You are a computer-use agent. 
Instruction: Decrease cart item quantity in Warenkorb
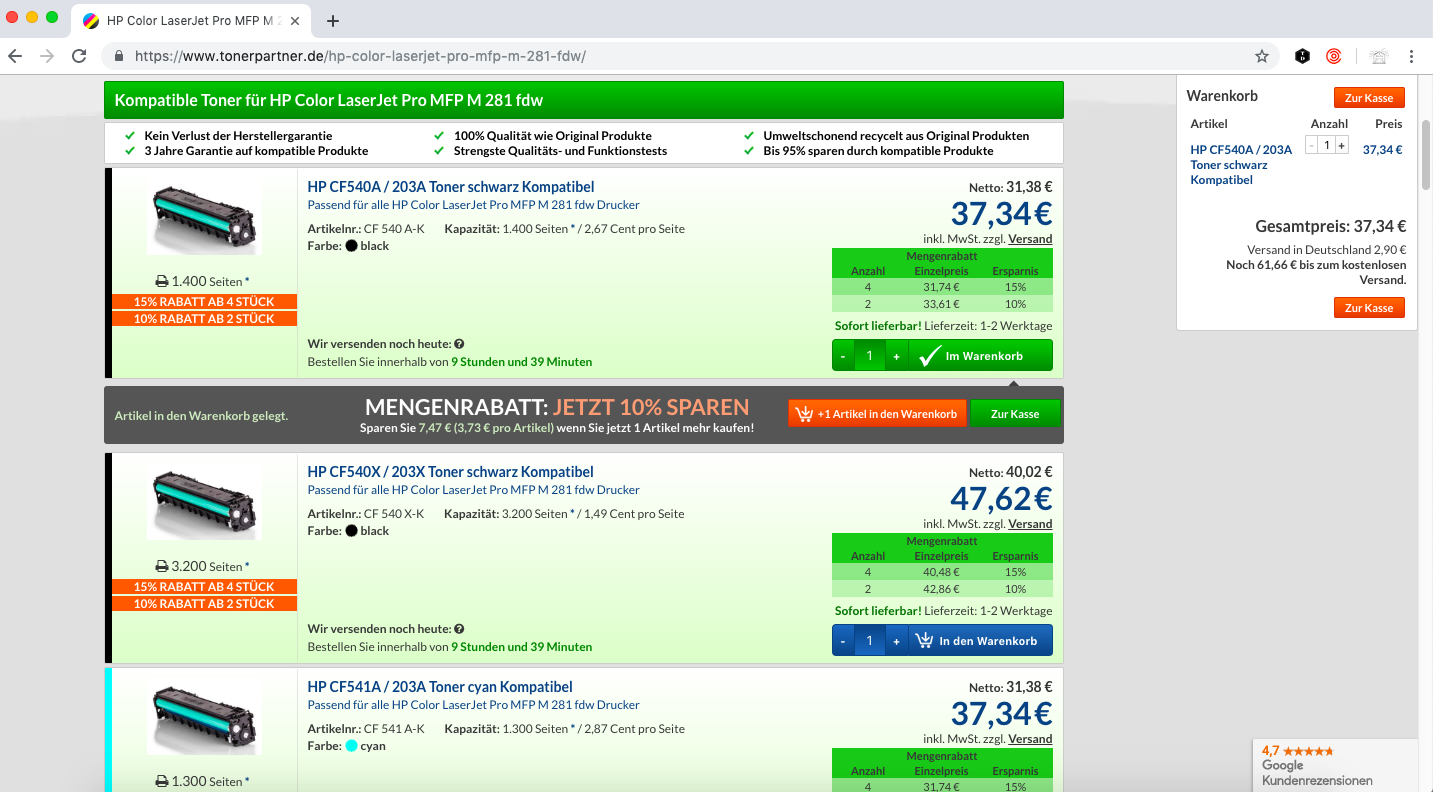pyautogui.click(x=1312, y=145)
